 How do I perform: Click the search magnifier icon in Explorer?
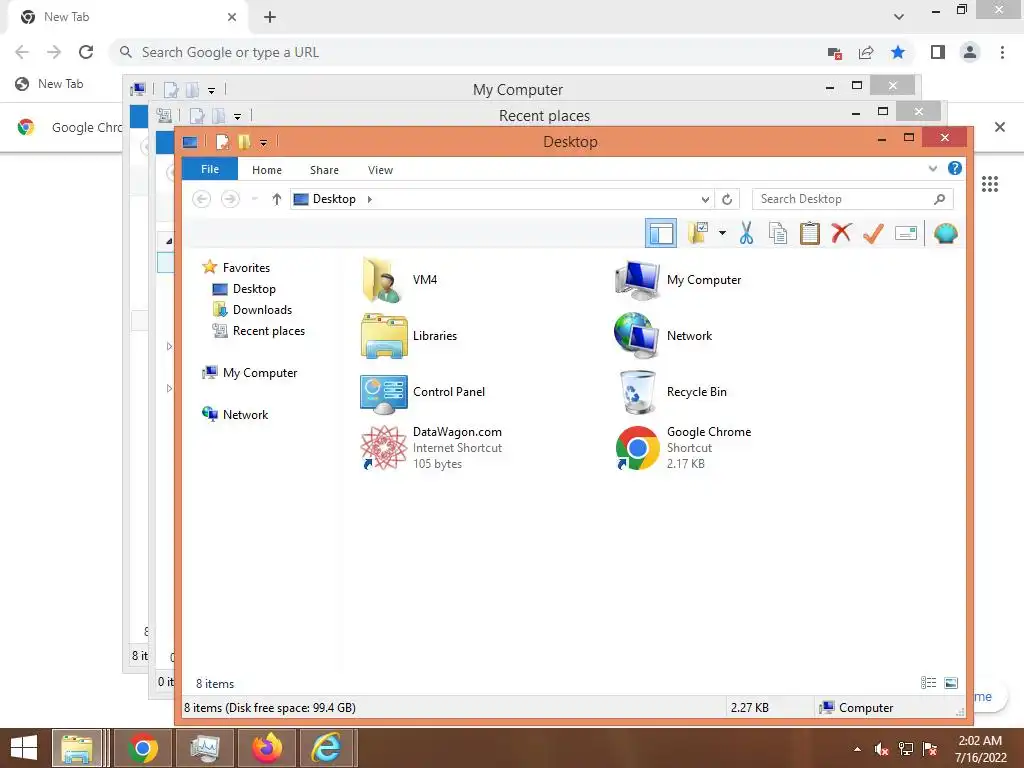tap(939, 199)
